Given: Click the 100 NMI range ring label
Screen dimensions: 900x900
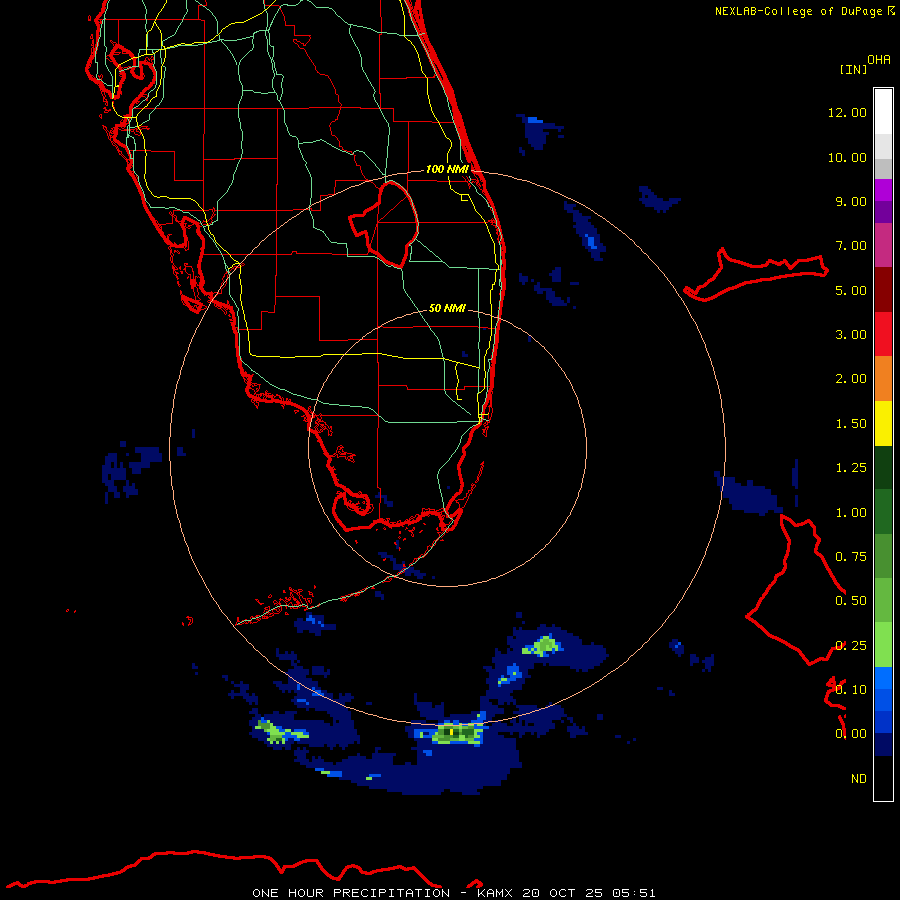Looking at the screenshot, I should pos(447,169).
